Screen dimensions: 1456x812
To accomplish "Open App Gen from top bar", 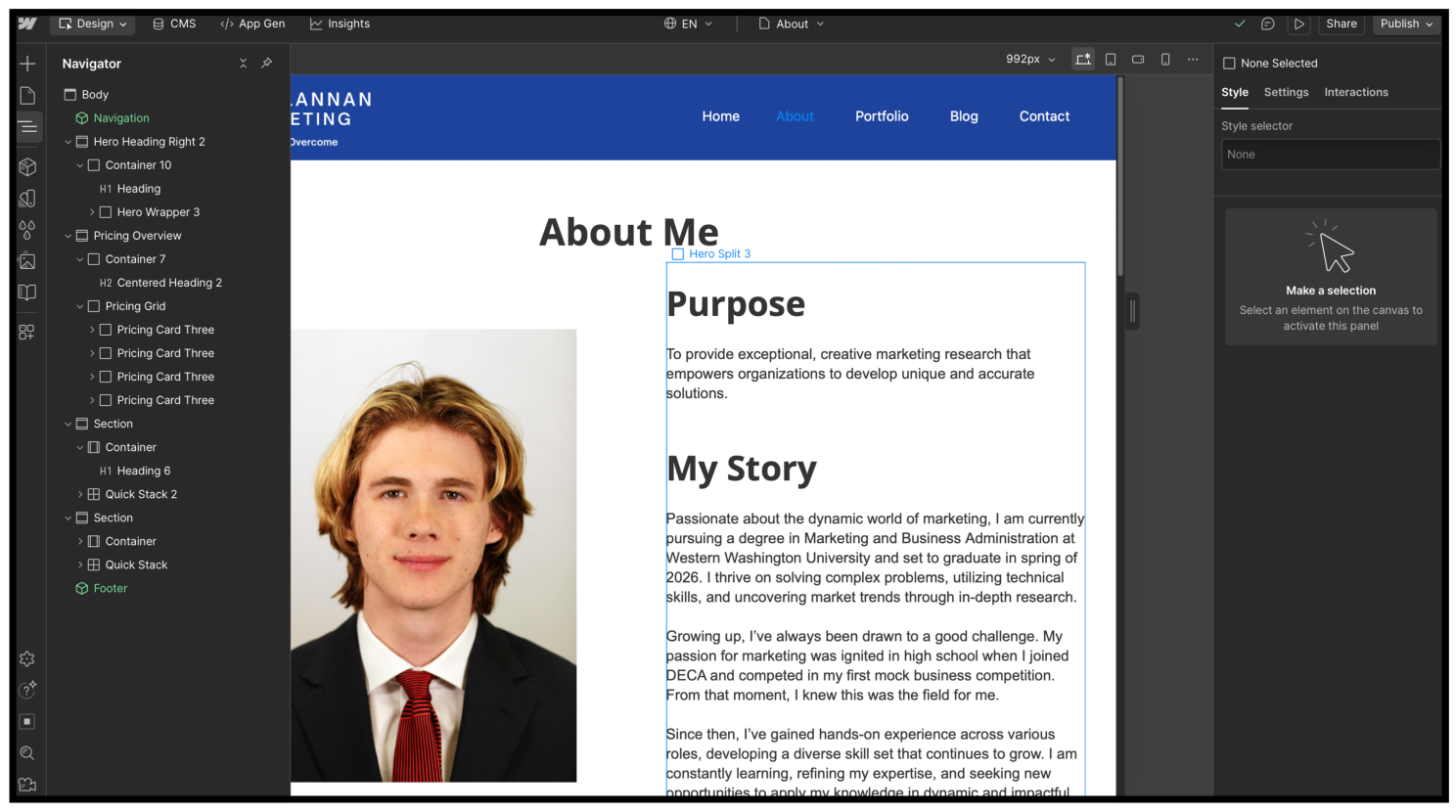I will (252, 23).
